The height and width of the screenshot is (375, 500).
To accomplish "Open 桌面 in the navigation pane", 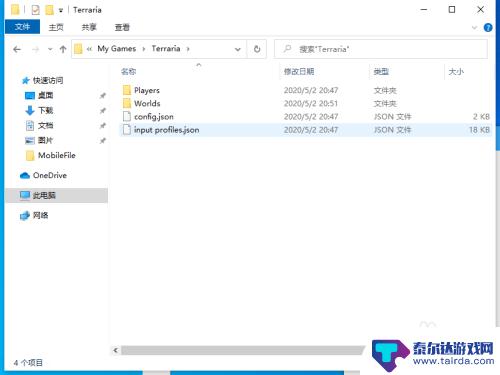I will point(45,95).
